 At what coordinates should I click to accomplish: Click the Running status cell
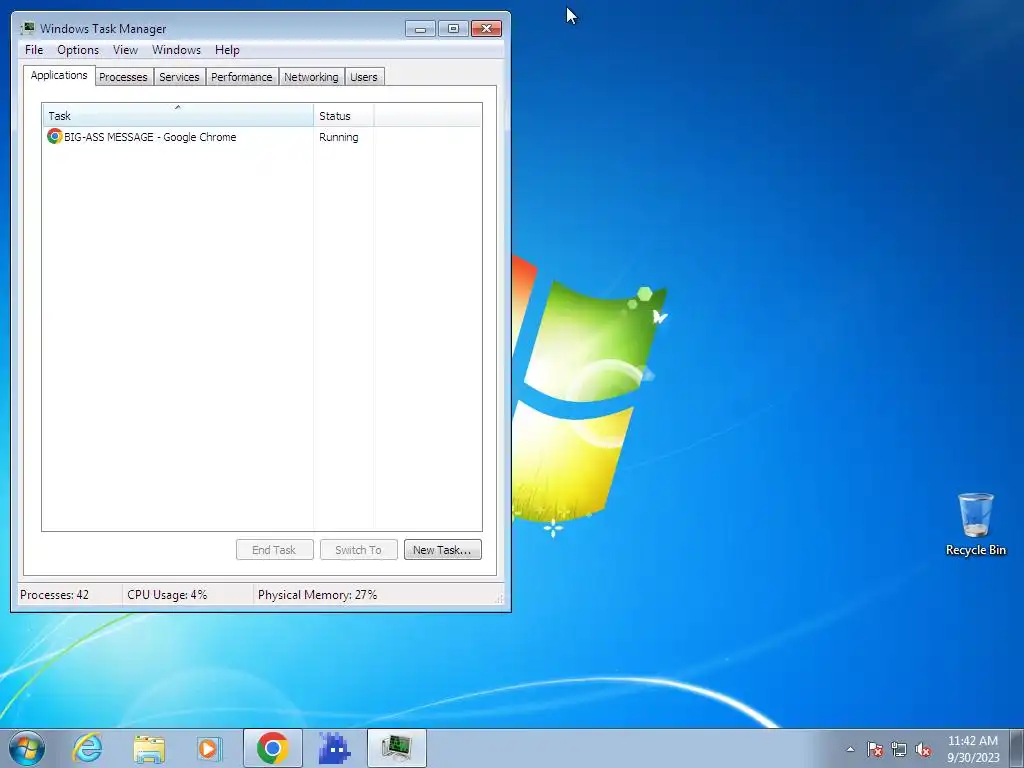tap(339, 137)
